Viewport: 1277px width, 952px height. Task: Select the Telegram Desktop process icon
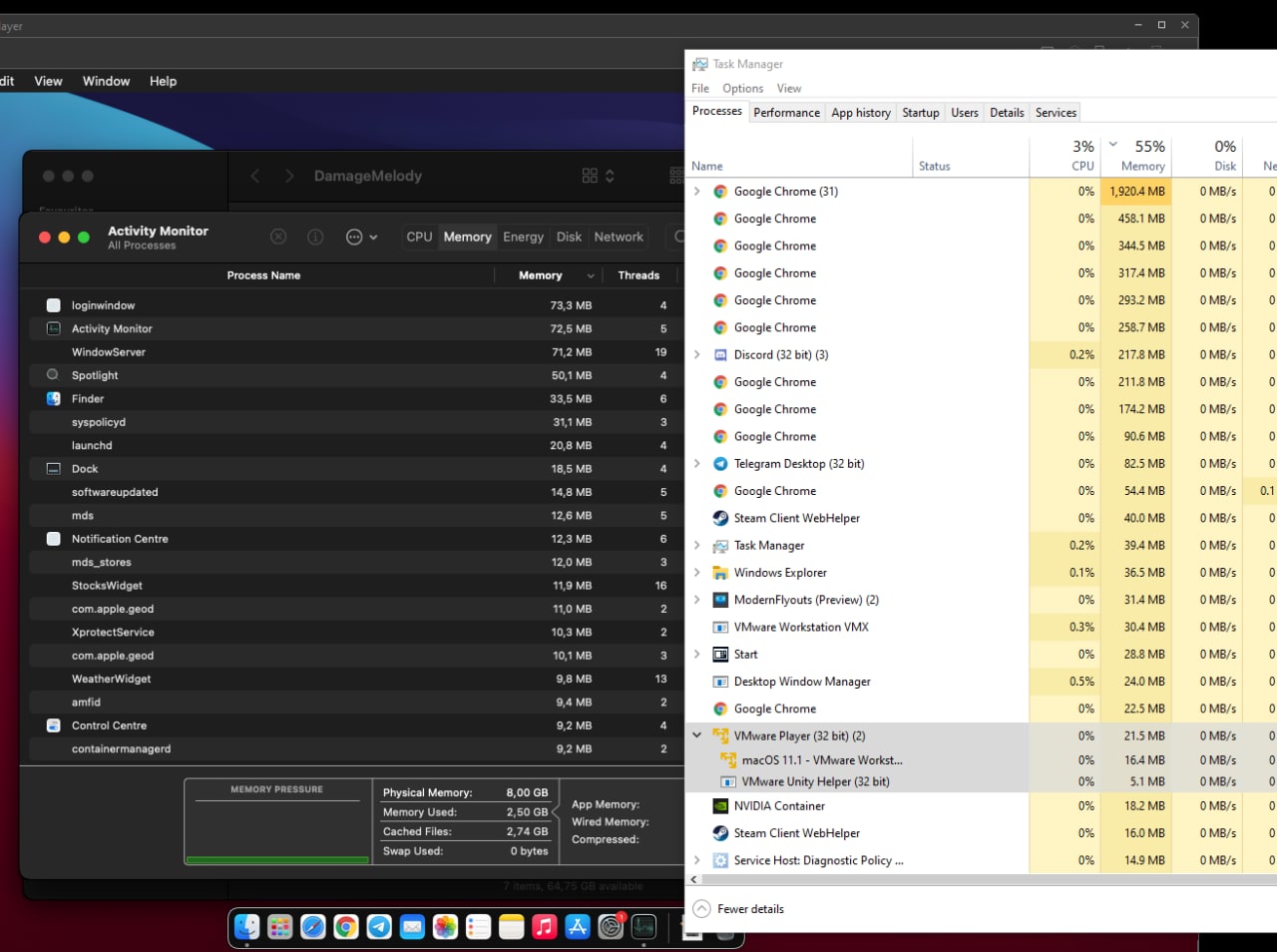pos(720,464)
